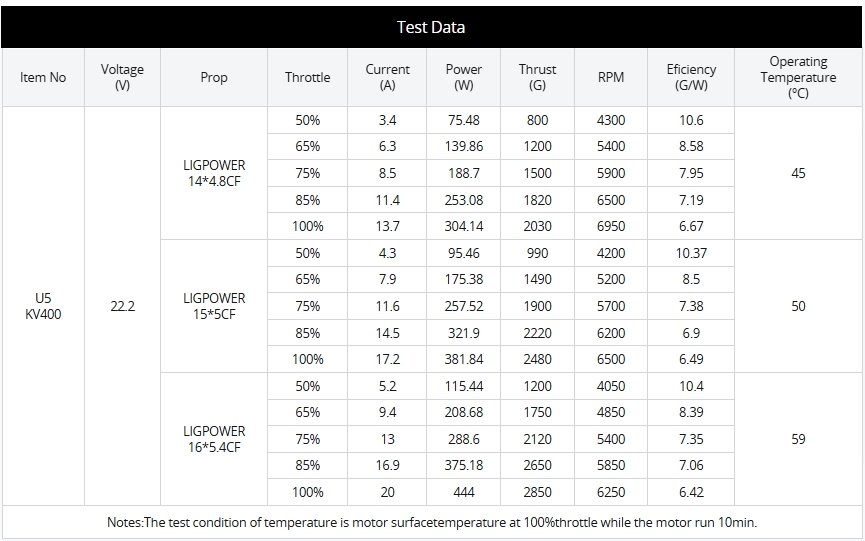
Task: Select the Current (A) column header
Action: coord(388,77)
